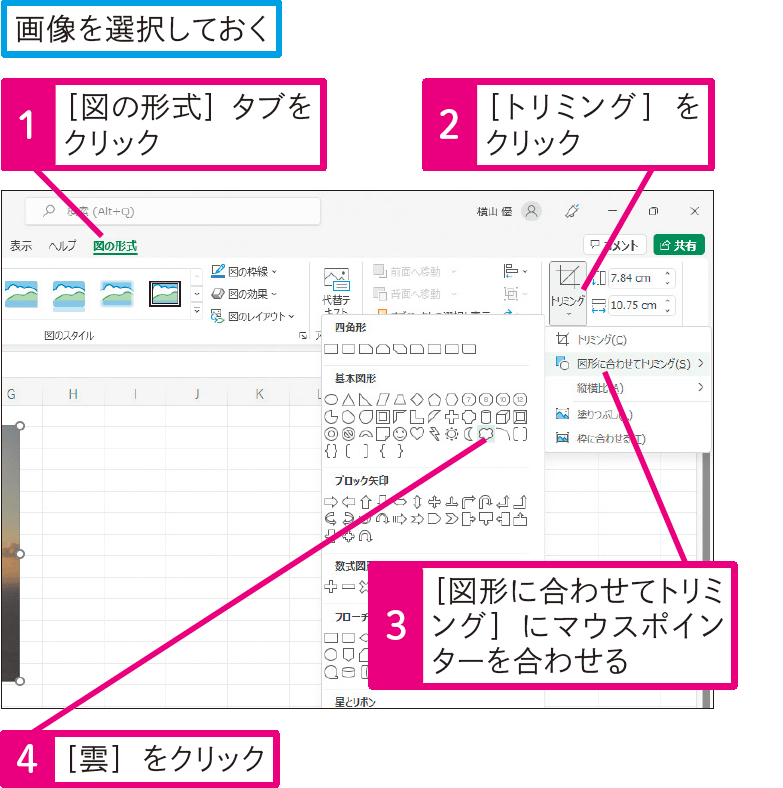
Task: Pick the Smiley Face shape
Action: [x=400, y=433]
